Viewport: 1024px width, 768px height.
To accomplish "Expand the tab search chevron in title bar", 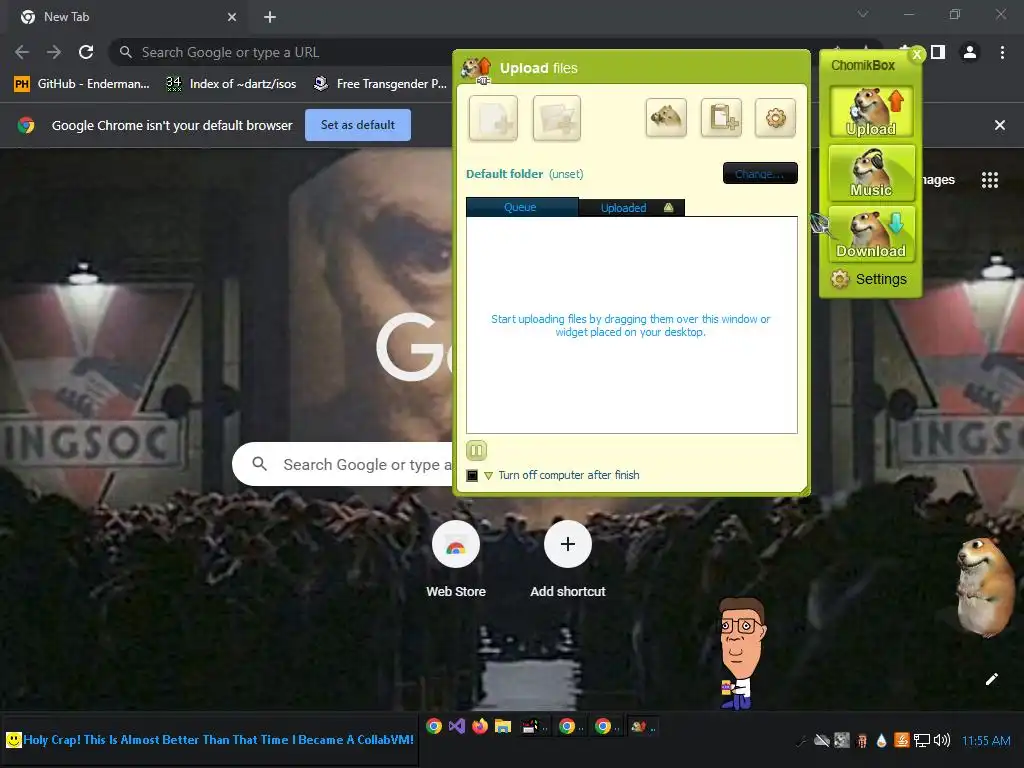I will pos(863,14).
